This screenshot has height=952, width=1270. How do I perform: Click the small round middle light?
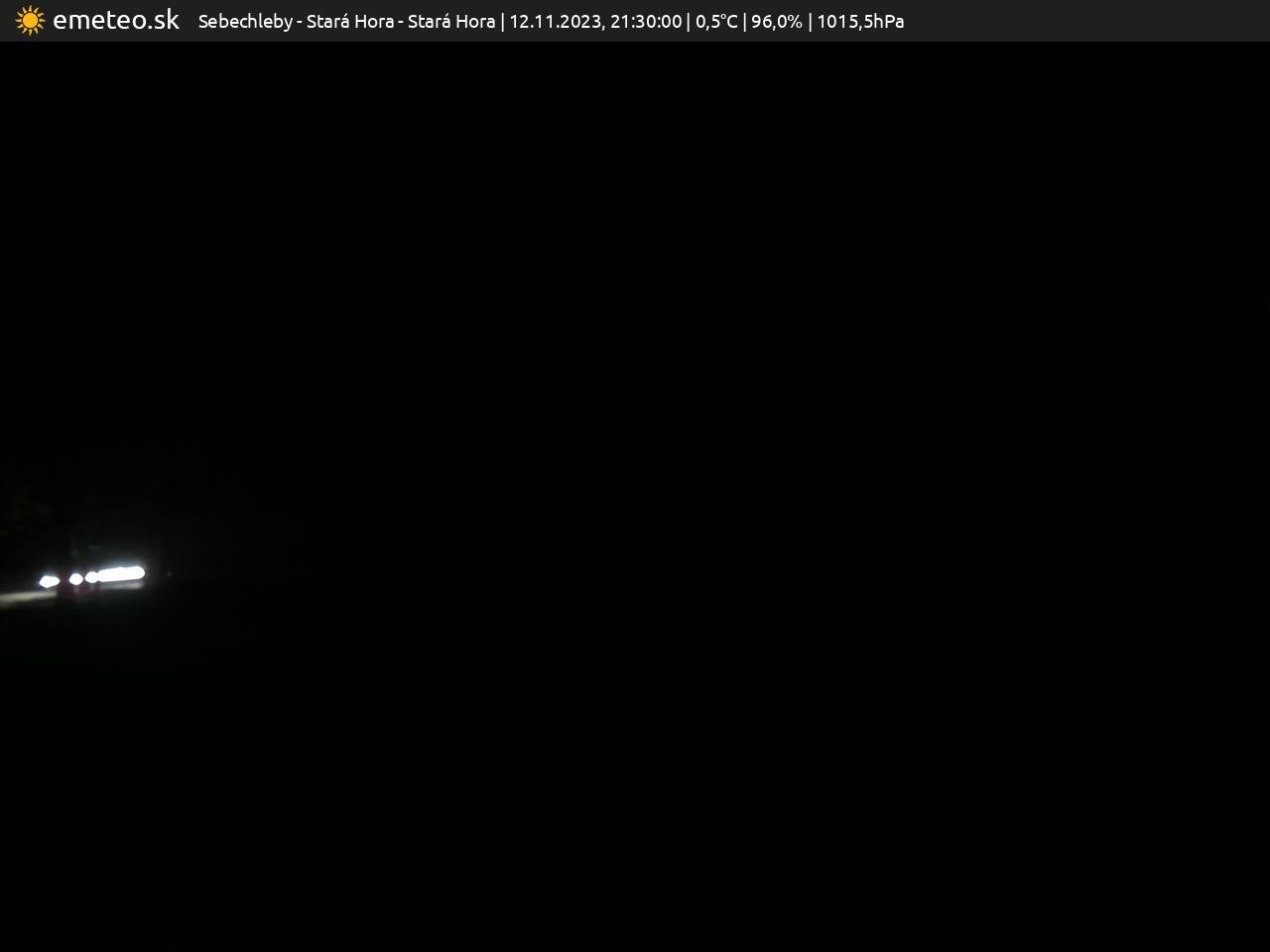click(x=75, y=579)
